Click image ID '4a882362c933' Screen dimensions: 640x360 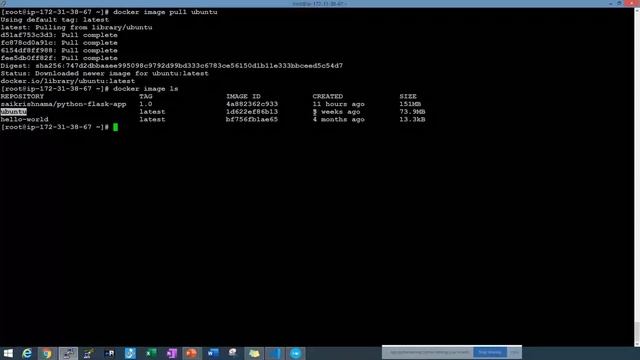tap(252, 104)
